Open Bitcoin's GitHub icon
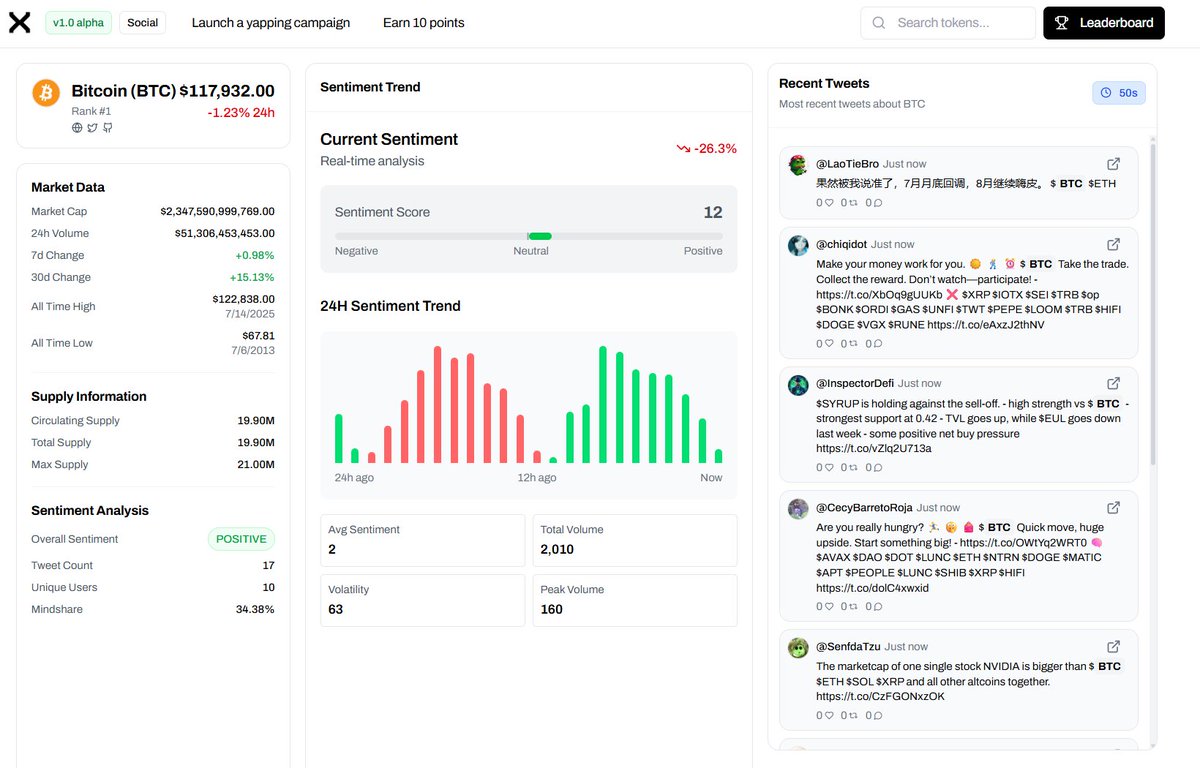The width and height of the screenshot is (1200, 768). [108, 128]
